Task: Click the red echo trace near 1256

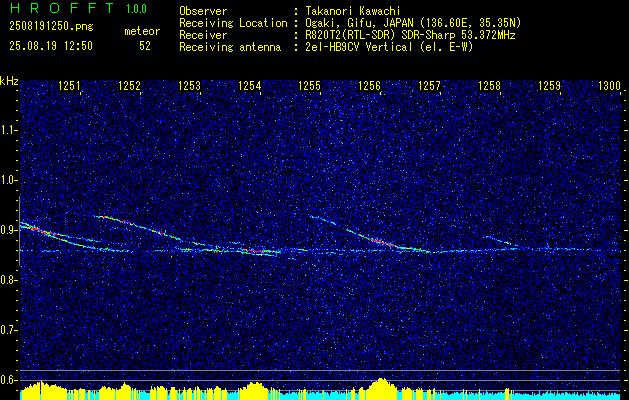Action: point(381,242)
